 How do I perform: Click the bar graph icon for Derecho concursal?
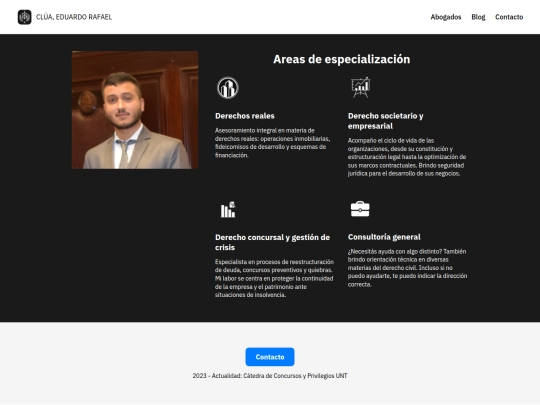[228, 209]
